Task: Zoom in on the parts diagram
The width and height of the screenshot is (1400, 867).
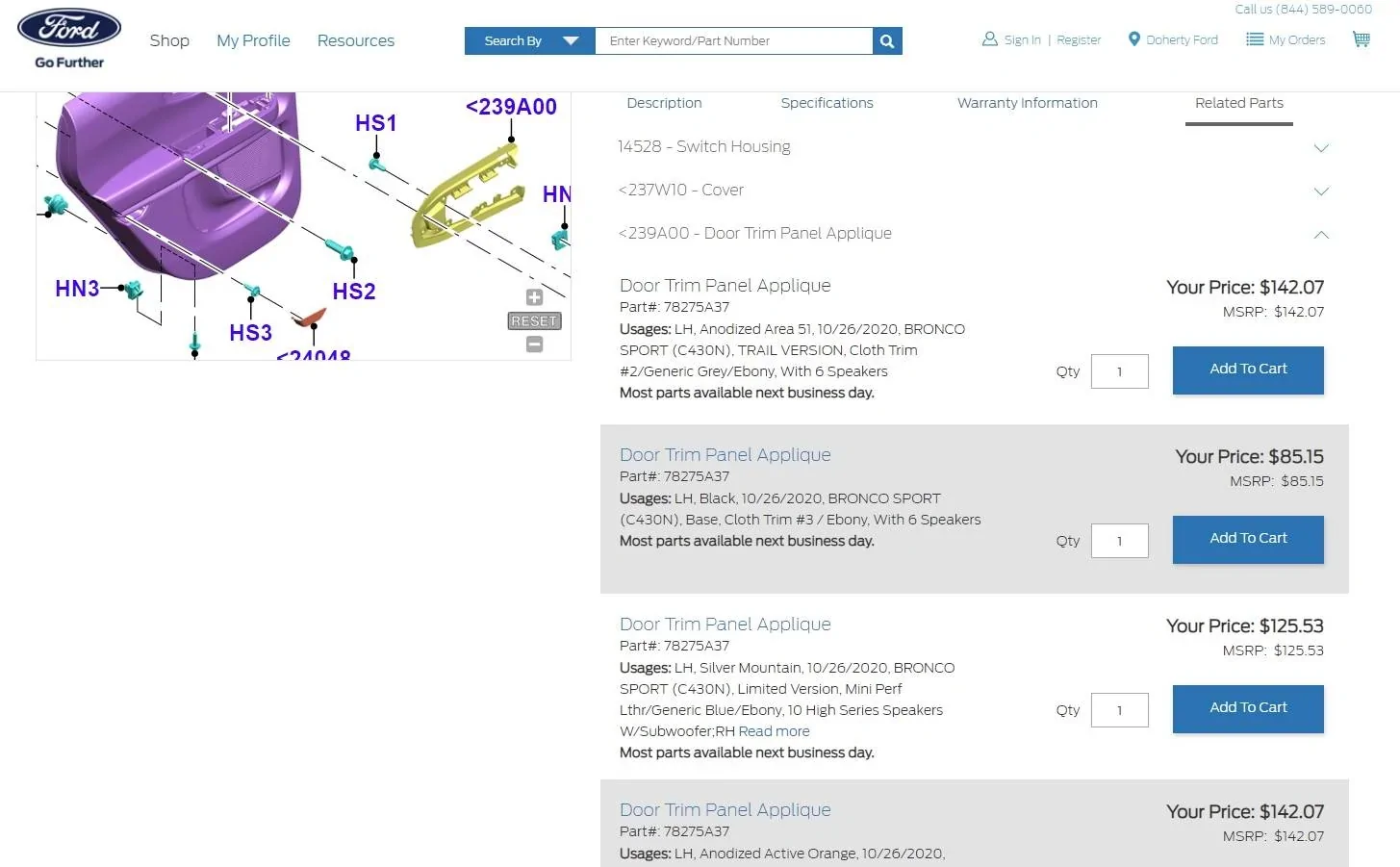Action: pyautogui.click(x=535, y=297)
